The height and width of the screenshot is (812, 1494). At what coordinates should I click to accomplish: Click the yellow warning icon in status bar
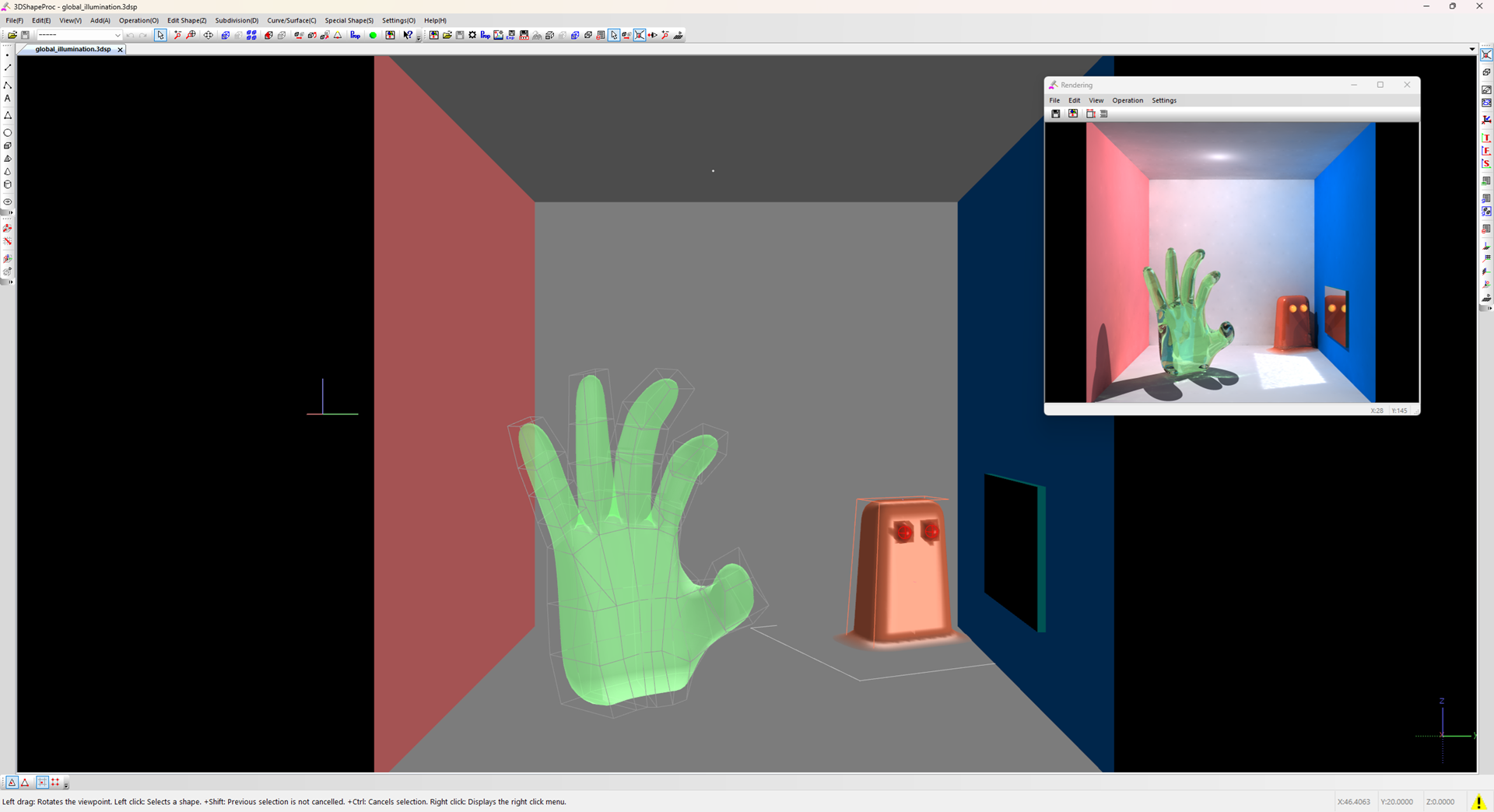1478,802
